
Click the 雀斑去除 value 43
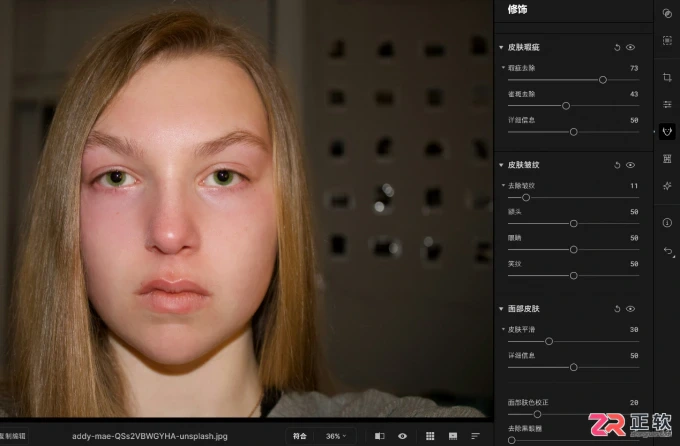[x=634, y=94]
